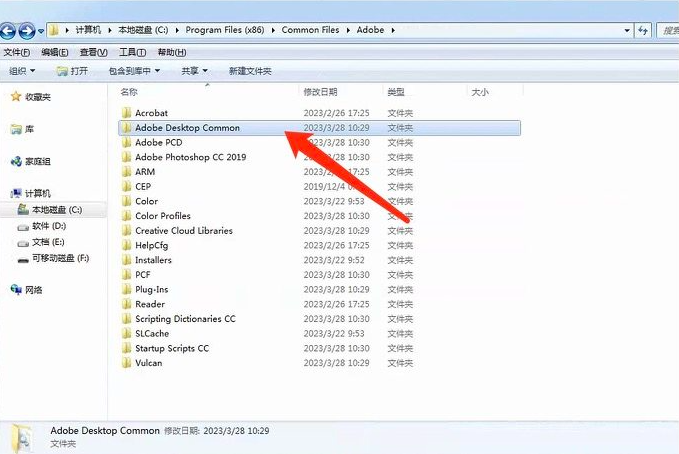Viewport: 679px width, 454px height.
Task: Click the Adobe Photoshop CC 2019 folder icon
Action: click(x=126, y=157)
